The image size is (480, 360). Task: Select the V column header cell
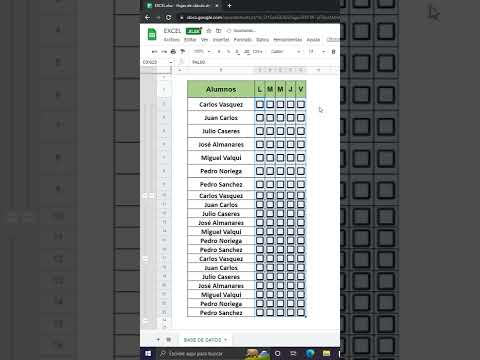301,89
